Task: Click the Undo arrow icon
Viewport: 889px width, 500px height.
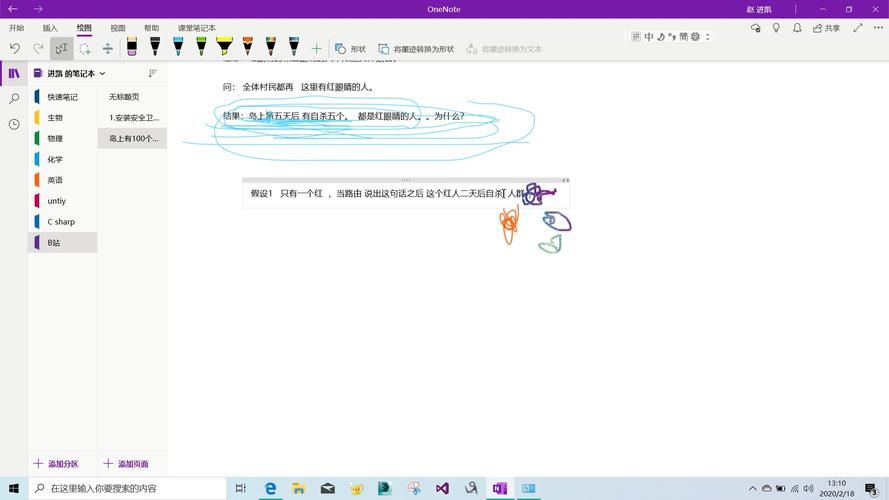Action: (x=15, y=49)
